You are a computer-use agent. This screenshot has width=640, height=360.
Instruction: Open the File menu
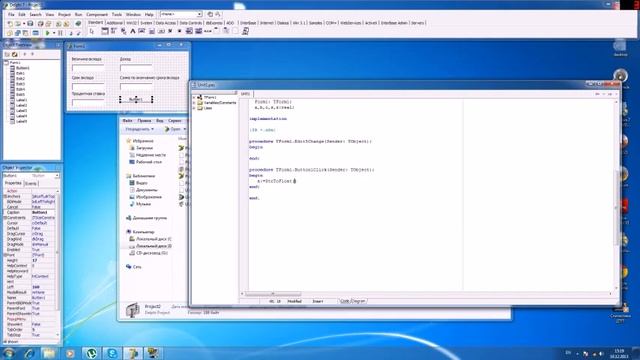pyautogui.click(x=11, y=14)
